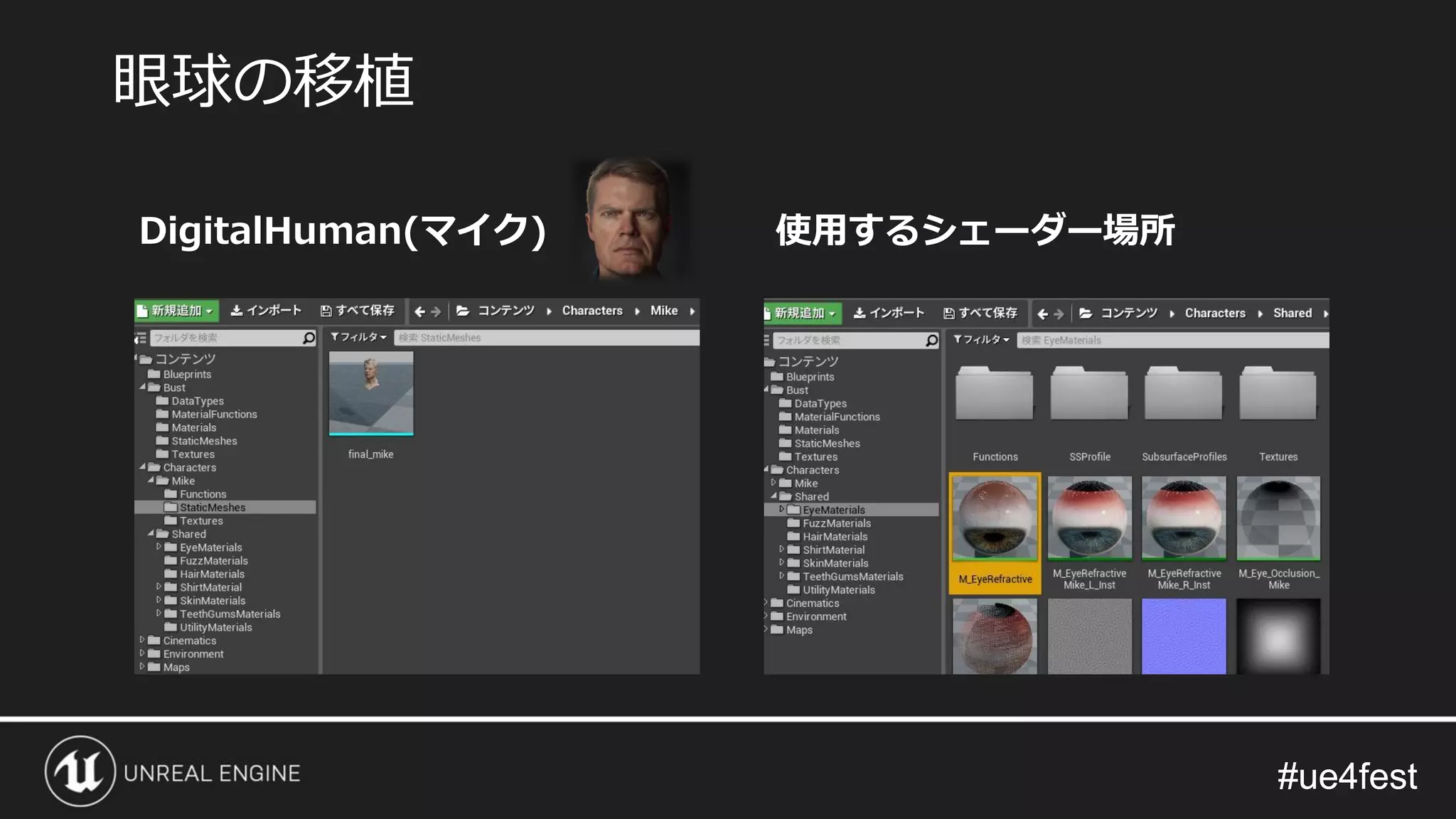Click the Characters breadcrumb in the left browser
This screenshot has width=1456, height=819.
pyautogui.click(x=592, y=311)
